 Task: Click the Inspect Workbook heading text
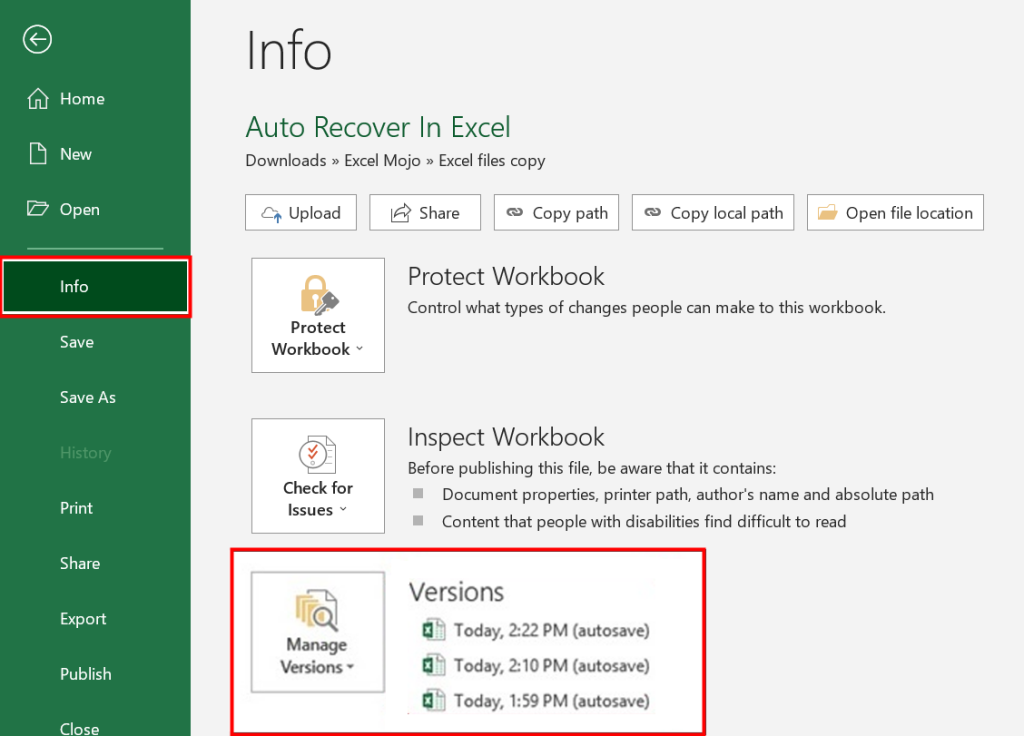point(506,437)
